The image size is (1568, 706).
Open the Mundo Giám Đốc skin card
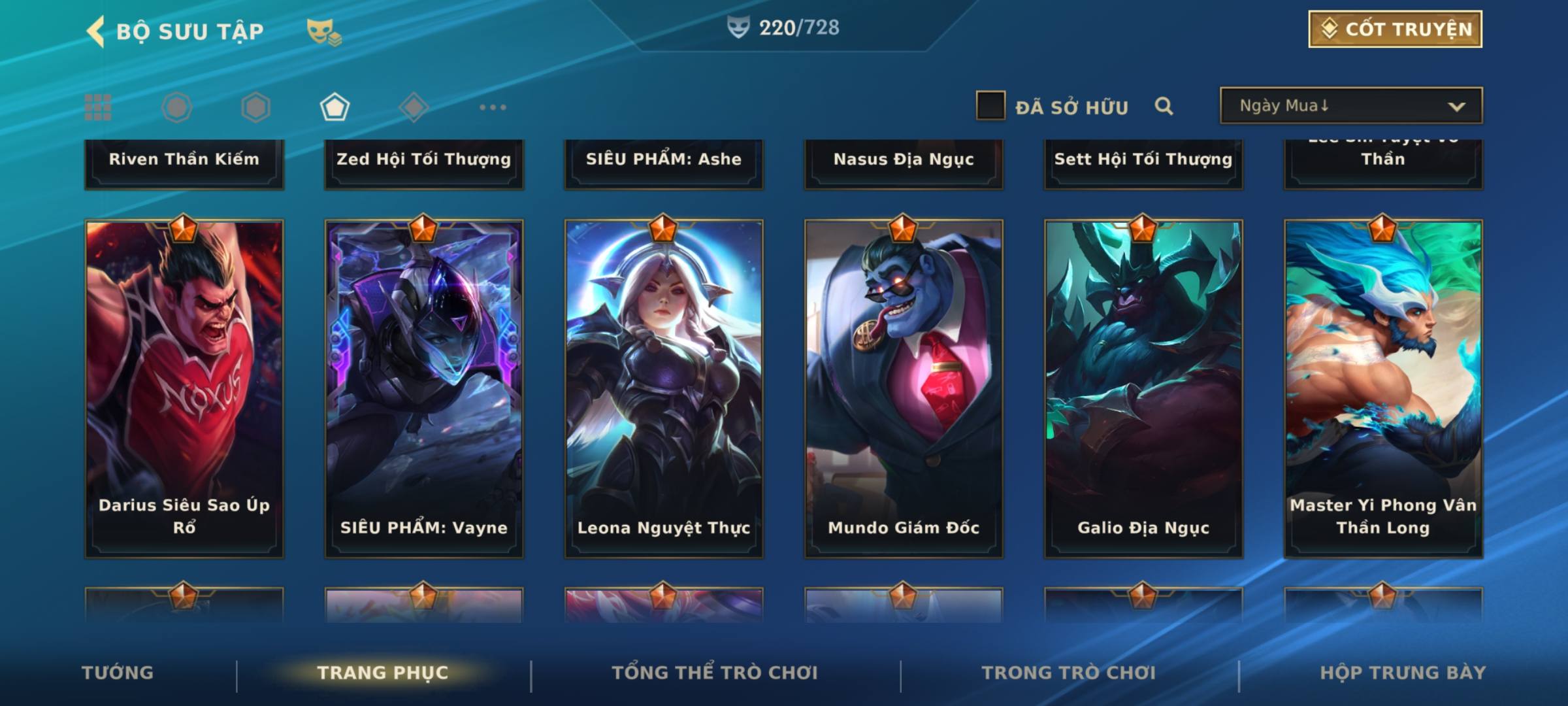tap(904, 388)
